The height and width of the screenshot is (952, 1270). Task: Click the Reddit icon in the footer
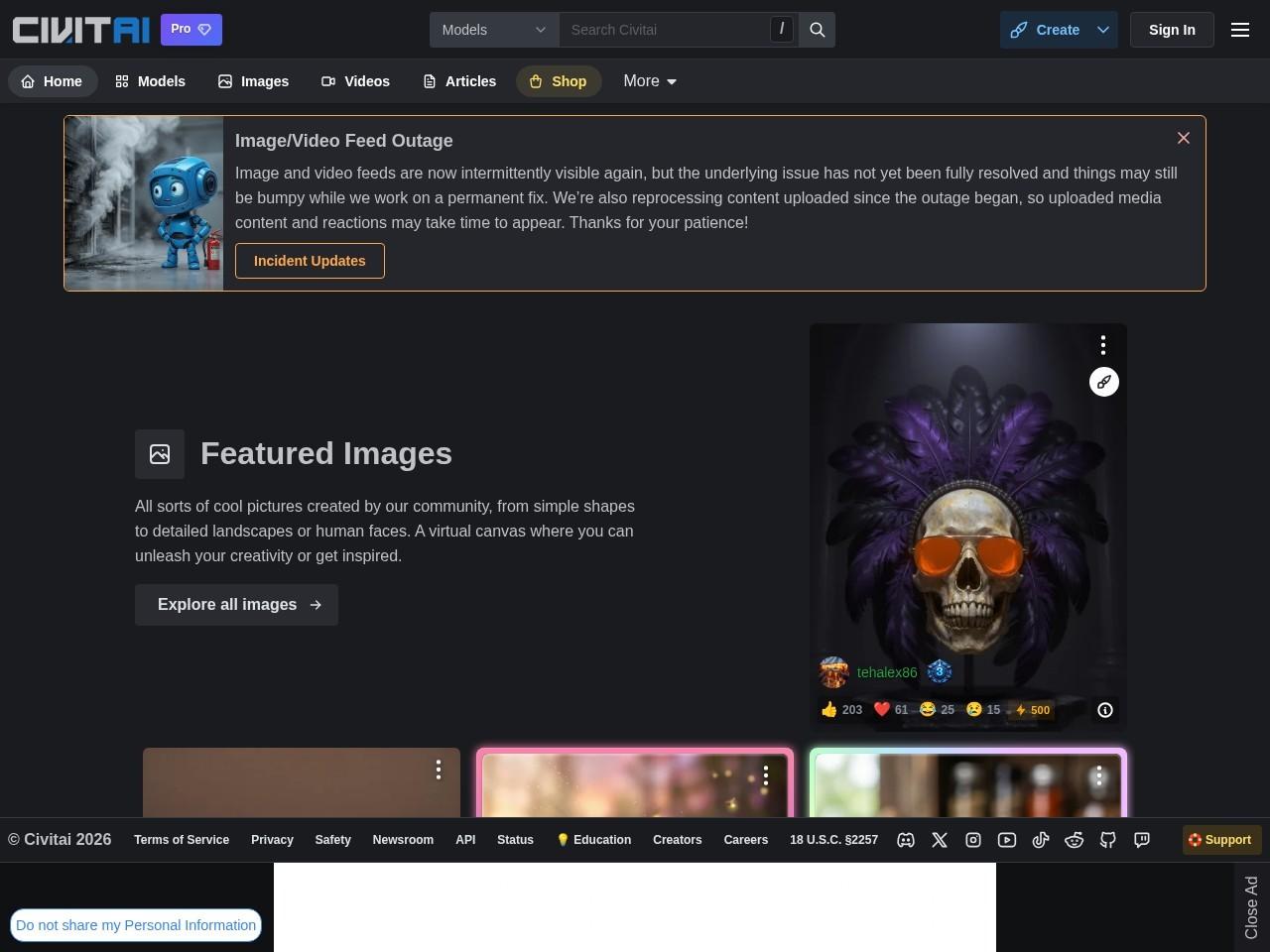(1075, 840)
